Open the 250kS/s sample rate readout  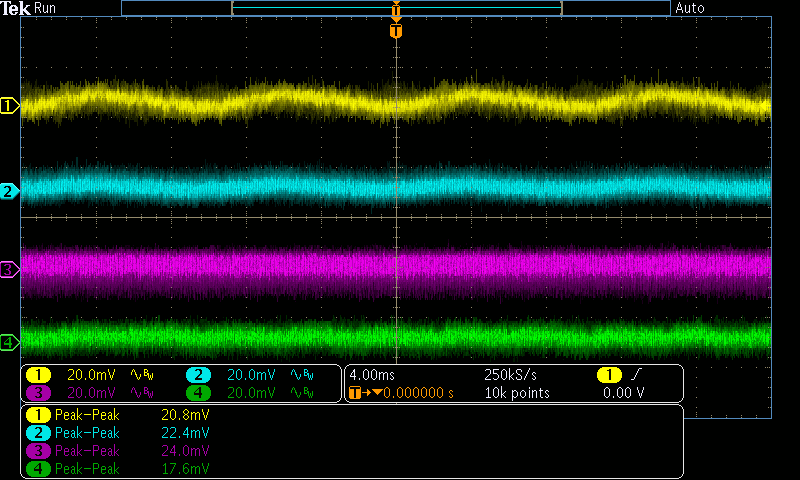(x=510, y=375)
